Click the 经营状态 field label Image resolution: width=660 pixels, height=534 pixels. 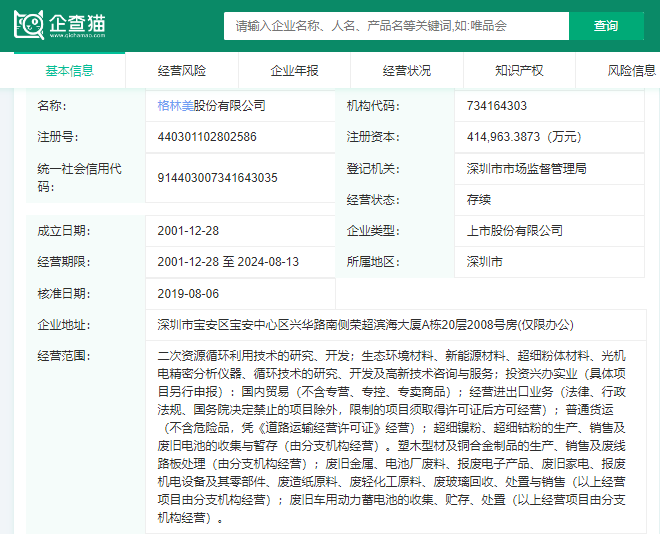pos(373,199)
